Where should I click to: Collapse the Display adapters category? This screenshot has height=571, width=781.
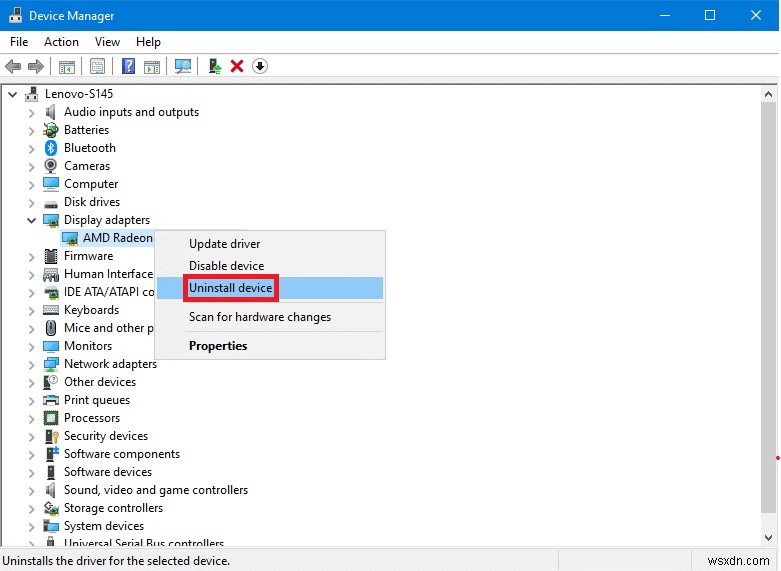31,220
